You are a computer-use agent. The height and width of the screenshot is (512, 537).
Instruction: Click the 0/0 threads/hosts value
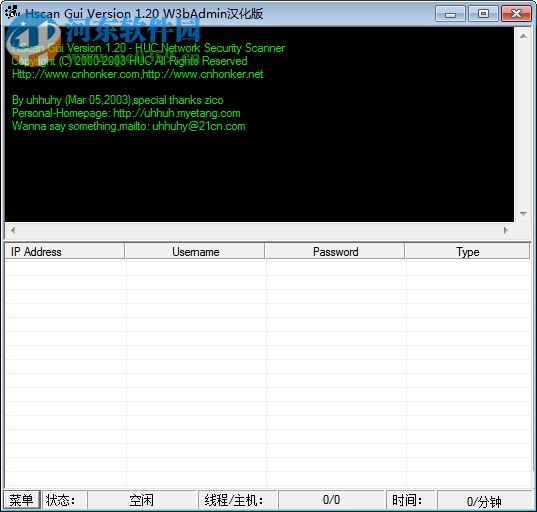(331, 500)
